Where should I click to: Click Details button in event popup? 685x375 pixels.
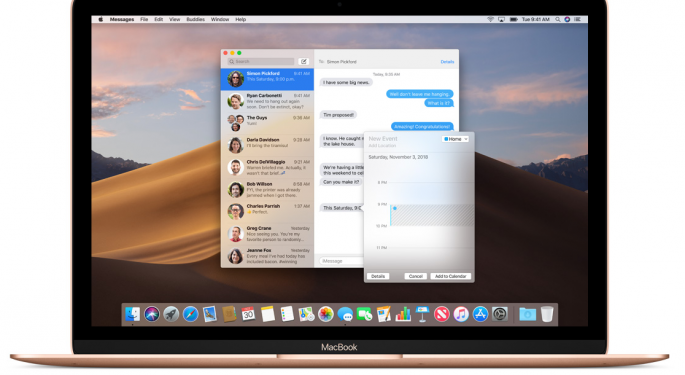tap(378, 276)
